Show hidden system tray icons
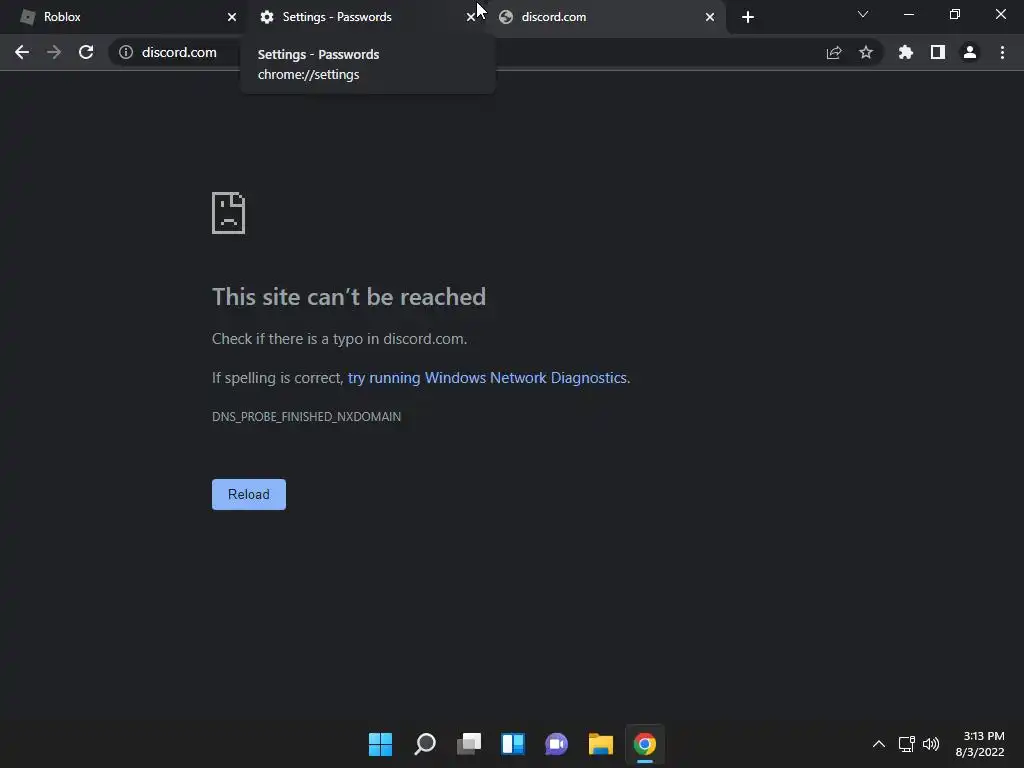Screen dimensions: 1024x768 tap(879, 744)
